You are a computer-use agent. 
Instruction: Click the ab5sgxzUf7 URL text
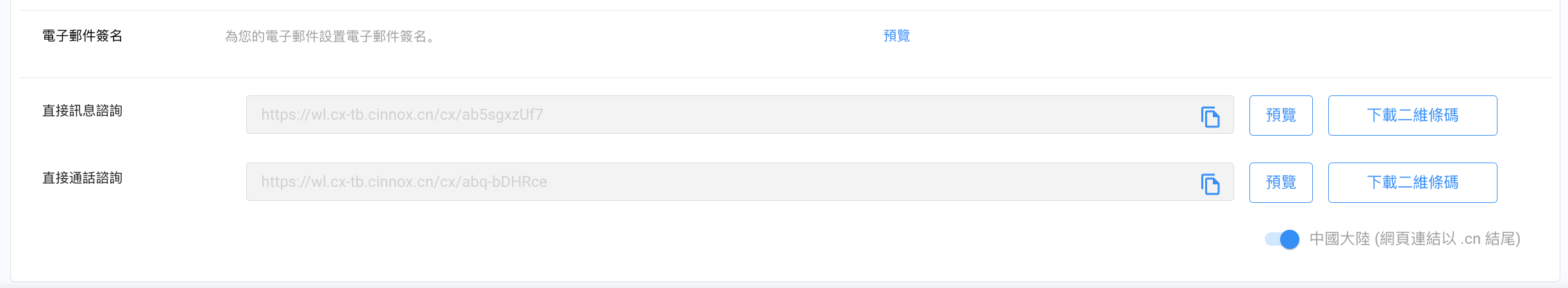(x=402, y=115)
